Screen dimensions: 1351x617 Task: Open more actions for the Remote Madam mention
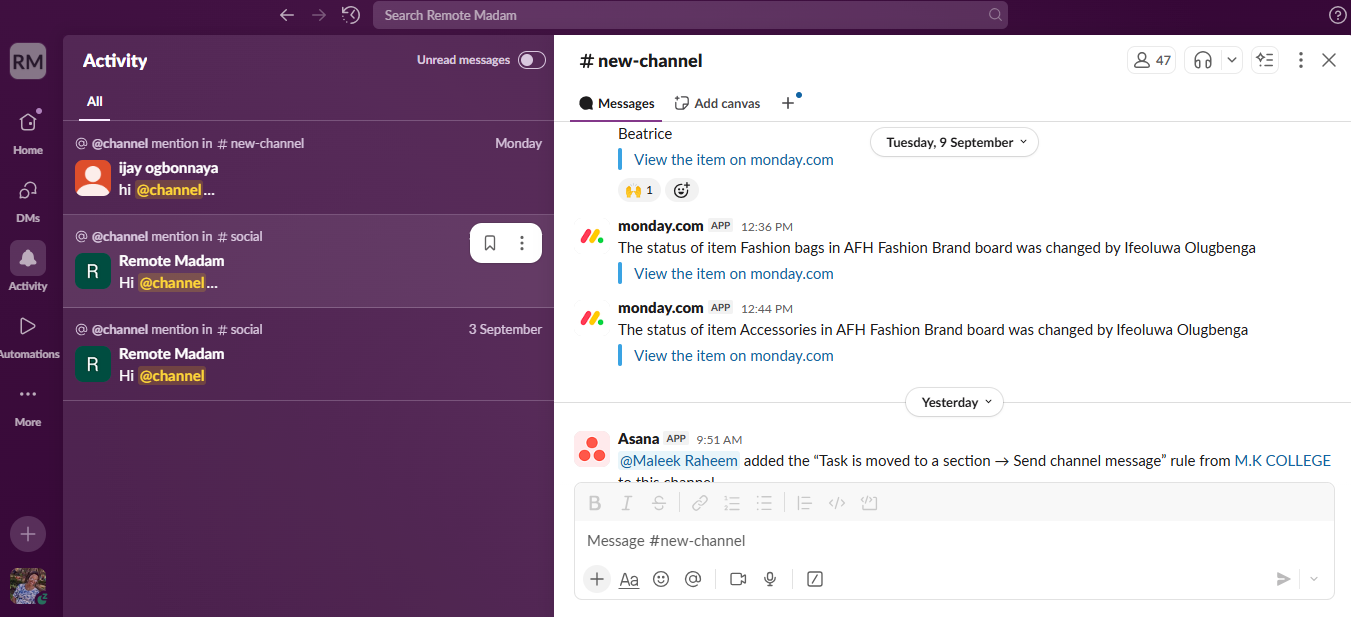click(522, 243)
